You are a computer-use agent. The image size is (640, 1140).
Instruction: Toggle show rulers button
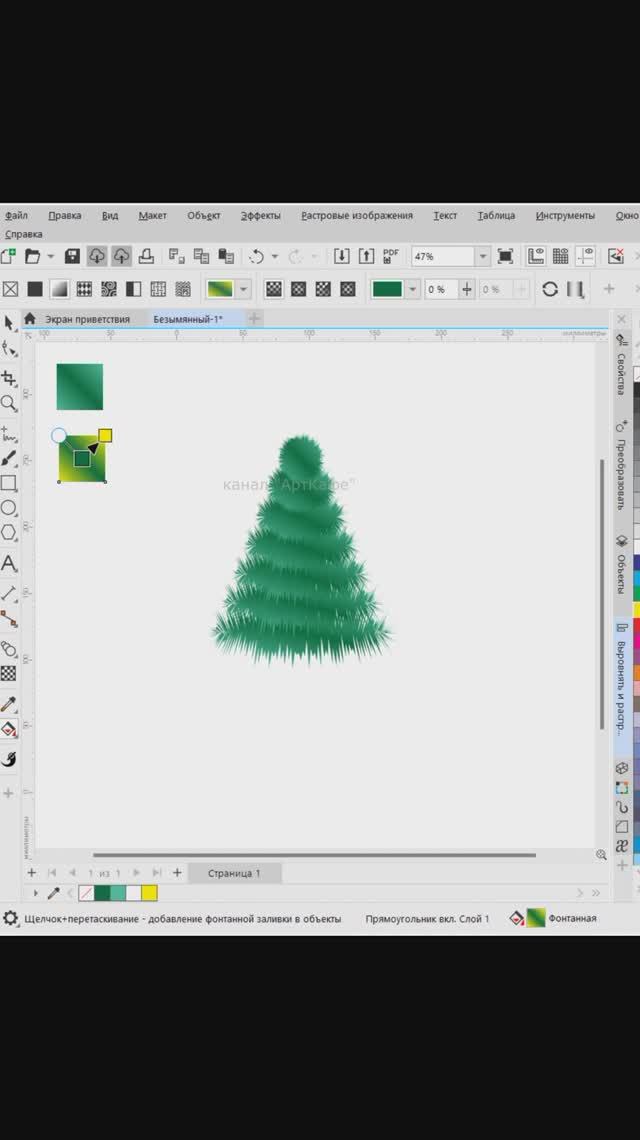coord(536,256)
